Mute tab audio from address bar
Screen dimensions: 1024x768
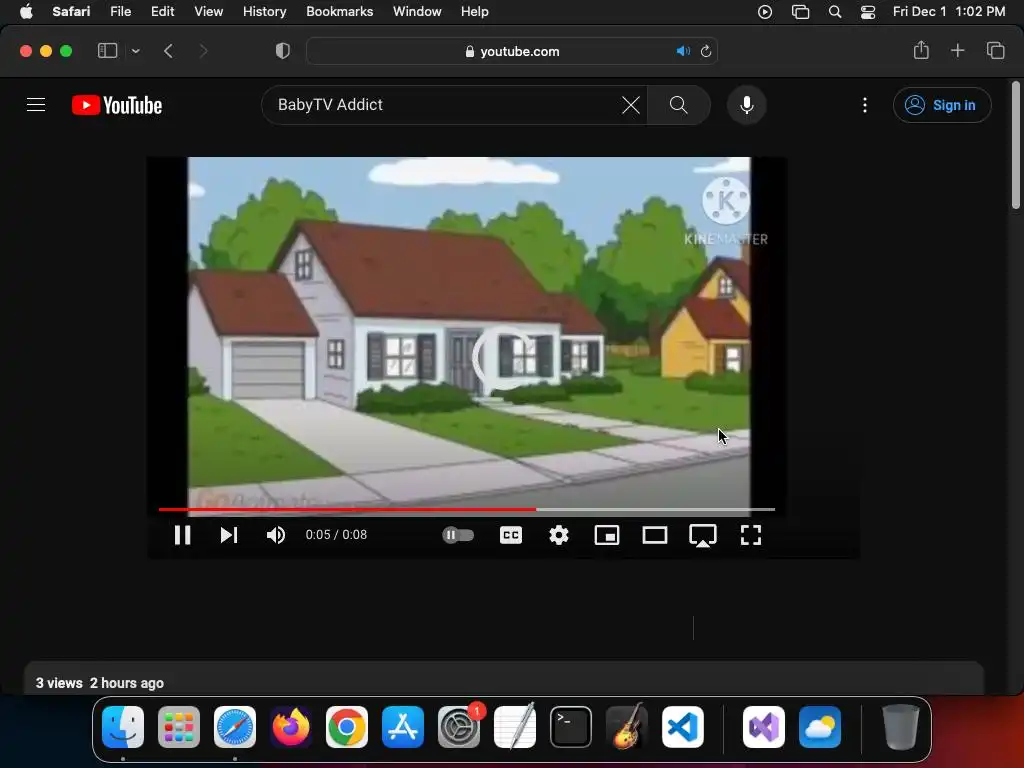point(683,51)
